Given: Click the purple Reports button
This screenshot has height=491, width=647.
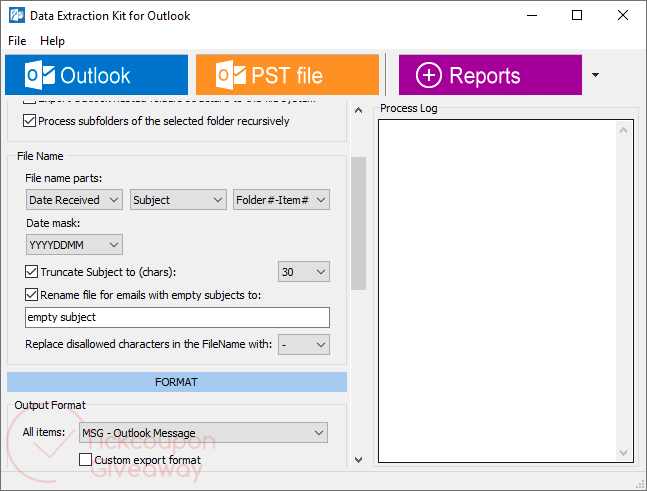Looking at the screenshot, I should coord(490,75).
